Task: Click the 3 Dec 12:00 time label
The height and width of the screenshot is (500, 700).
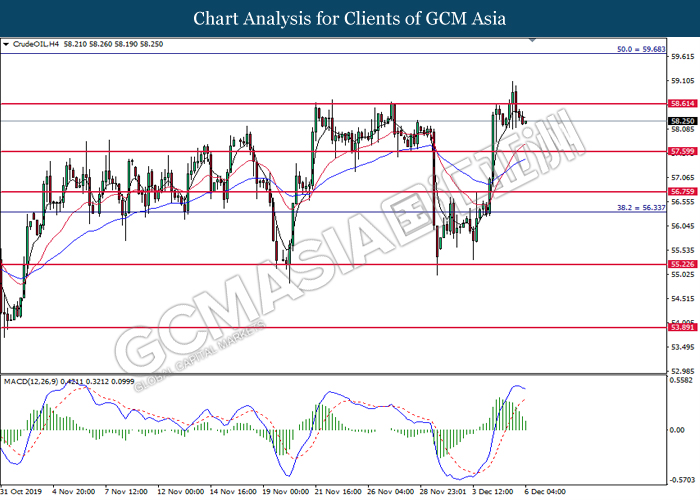Action: [493, 492]
